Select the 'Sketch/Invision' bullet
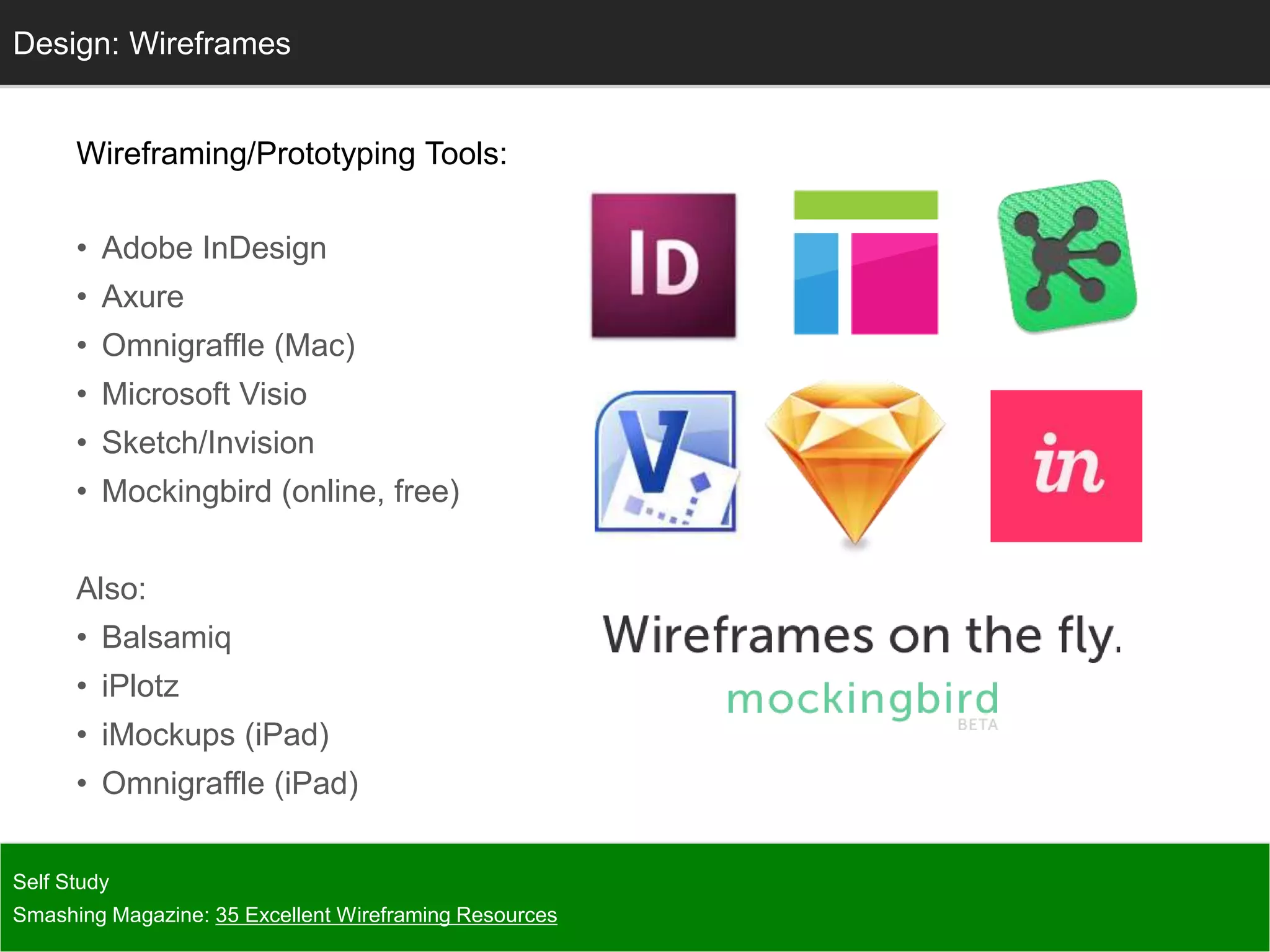The width and height of the screenshot is (1270, 952). [208, 443]
